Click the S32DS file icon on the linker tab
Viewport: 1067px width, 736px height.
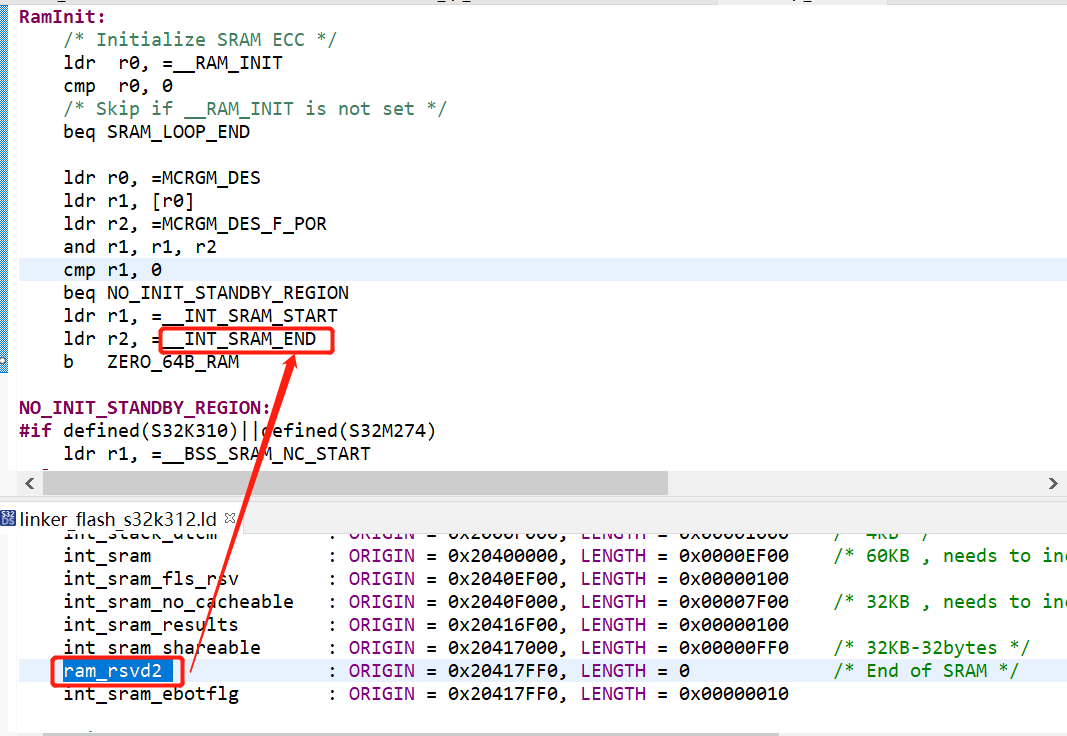point(8,518)
